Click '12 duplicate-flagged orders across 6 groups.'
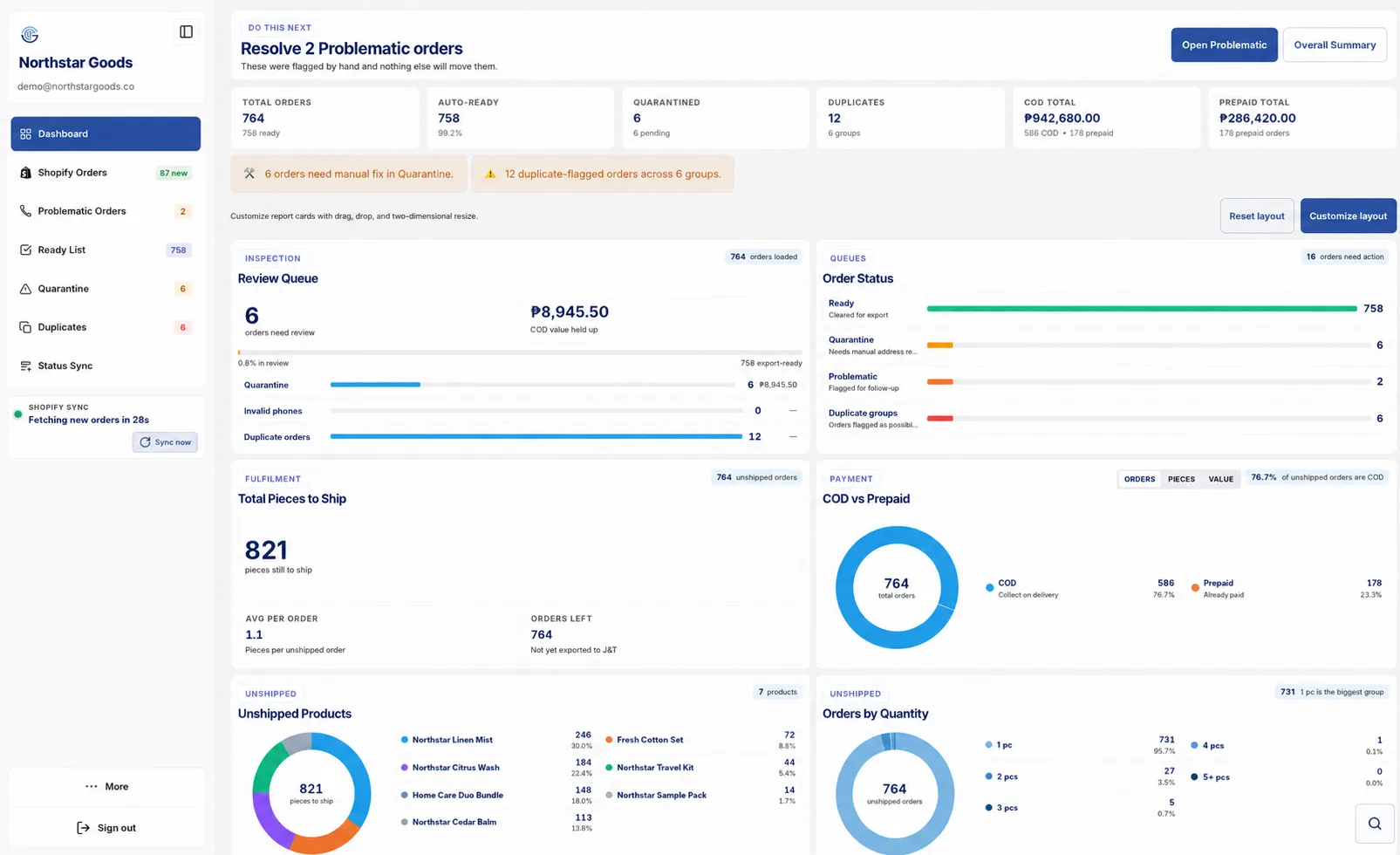 (613, 174)
